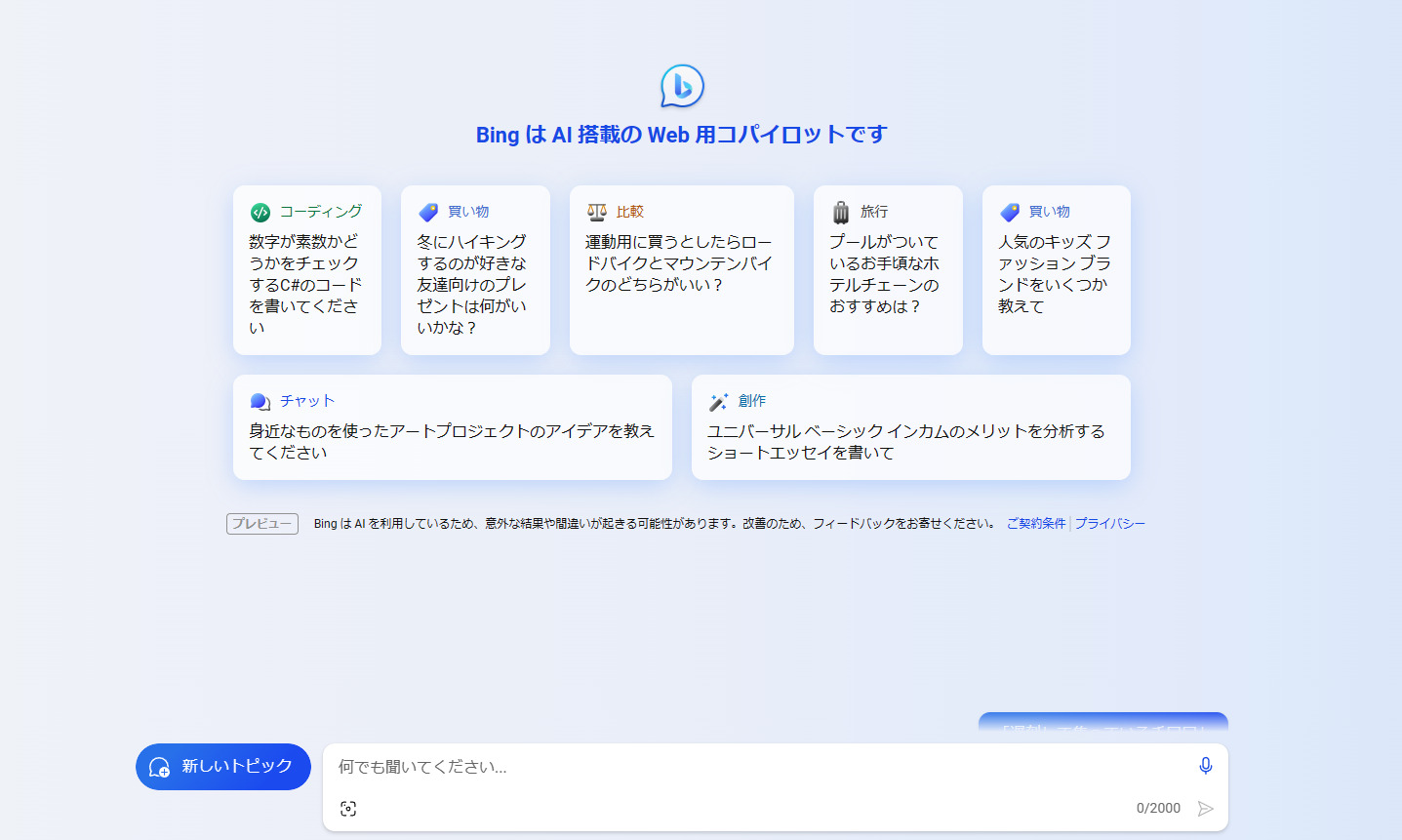The height and width of the screenshot is (840, 1402).
Task: Select the art project ideas chat card
Action: pos(453,427)
